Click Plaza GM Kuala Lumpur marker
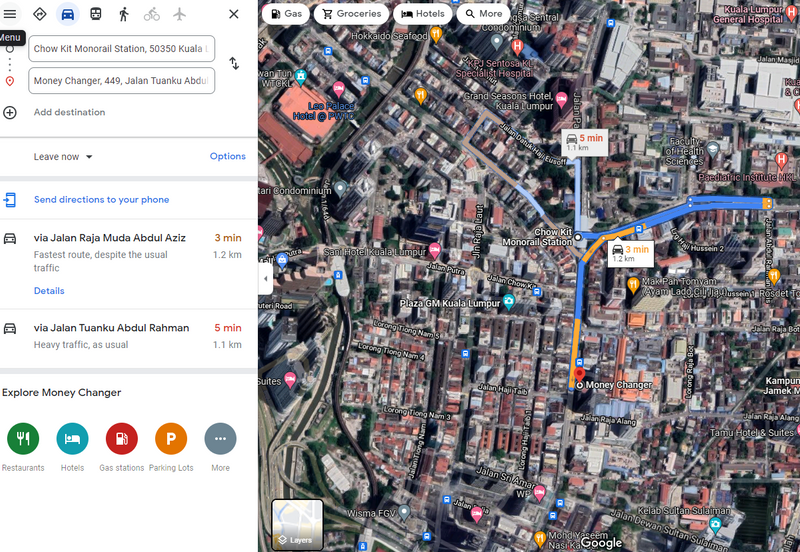Image resolution: width=800 pixels, height=552 pixels. [x=509, y=302]
